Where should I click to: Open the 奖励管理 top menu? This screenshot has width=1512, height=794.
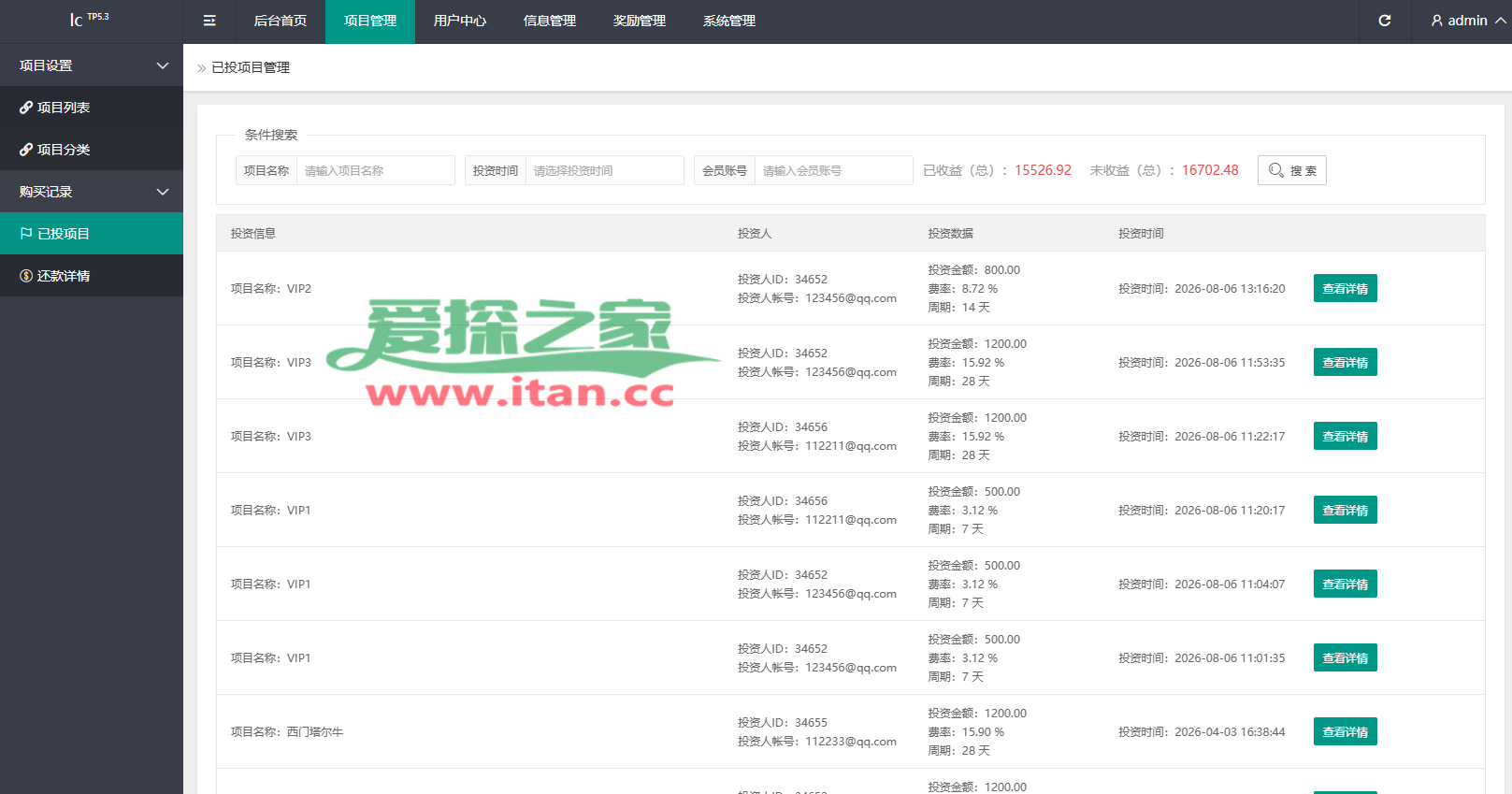point(640,21)
